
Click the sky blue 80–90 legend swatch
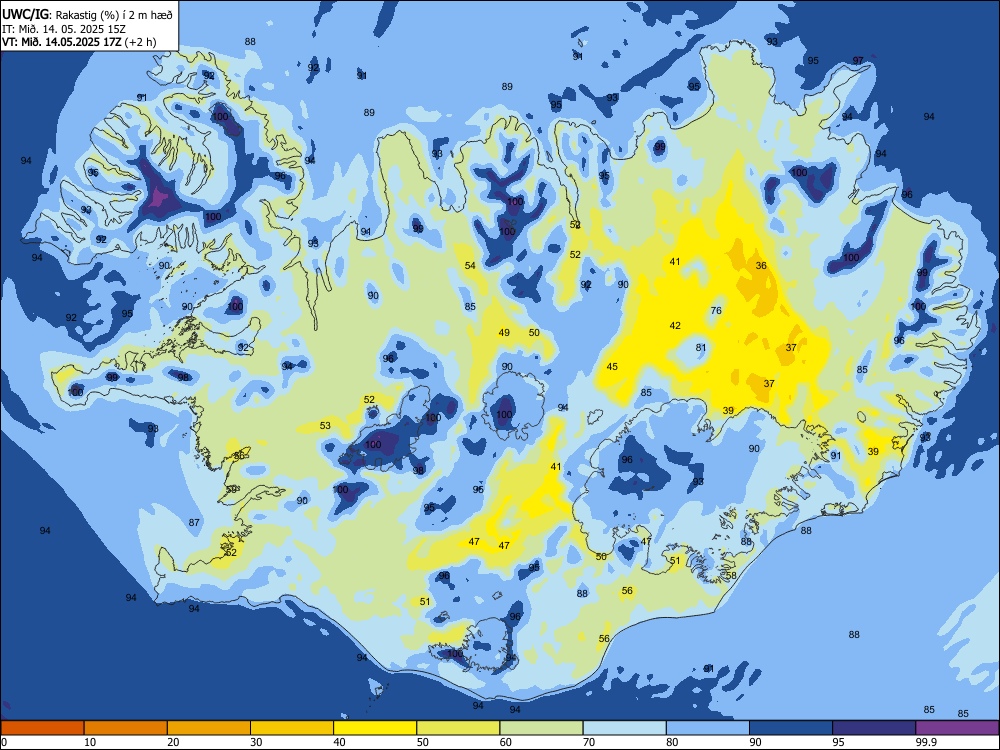point(708,728)
